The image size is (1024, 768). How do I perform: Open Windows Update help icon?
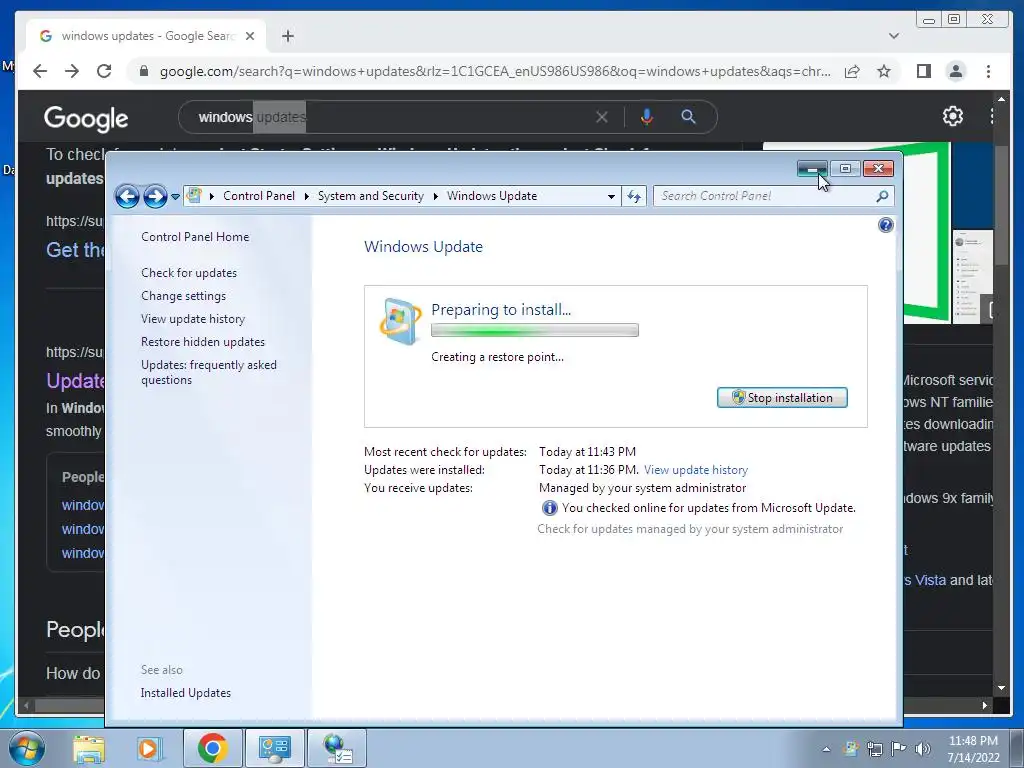[886, 225]
